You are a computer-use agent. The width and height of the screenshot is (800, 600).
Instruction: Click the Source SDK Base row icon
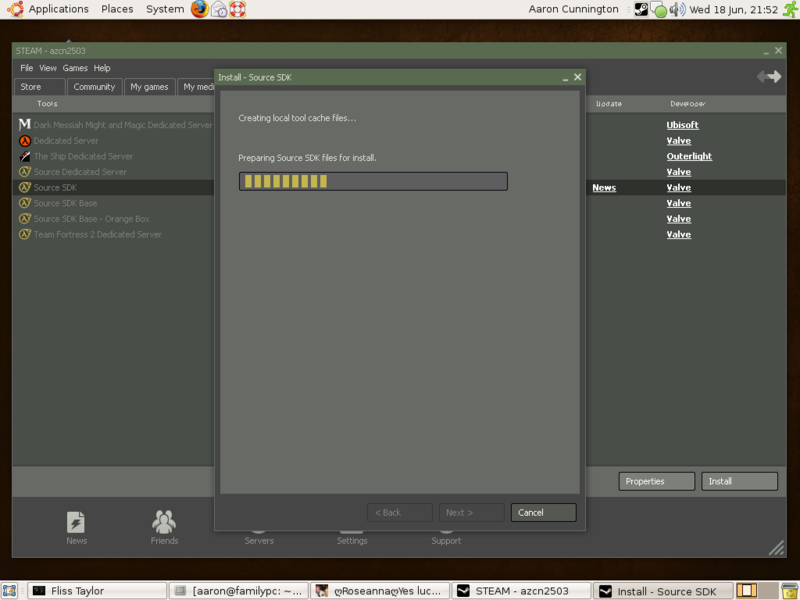[x=24, y=203]
